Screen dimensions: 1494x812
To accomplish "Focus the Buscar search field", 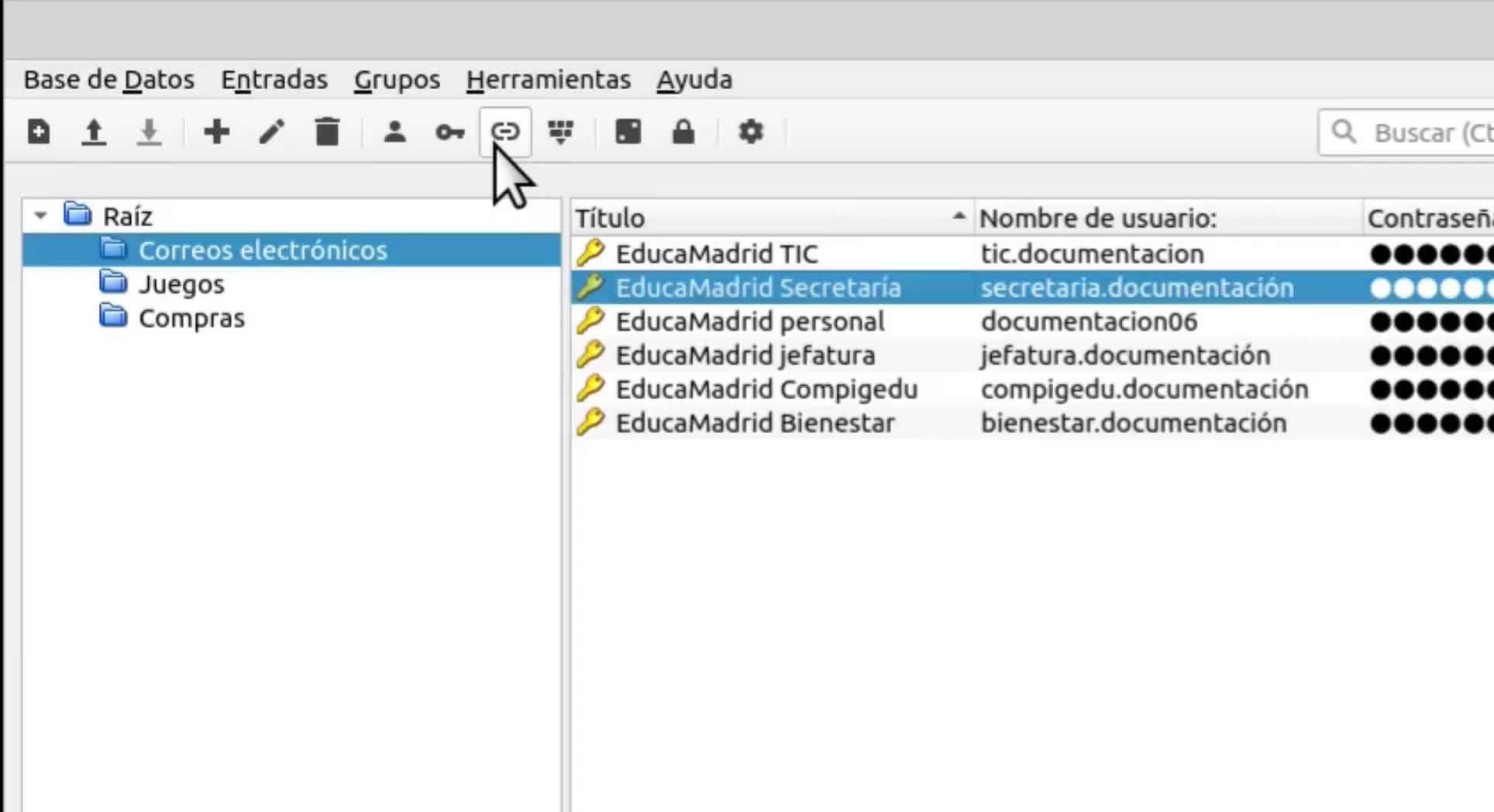I will point(1407,132).
